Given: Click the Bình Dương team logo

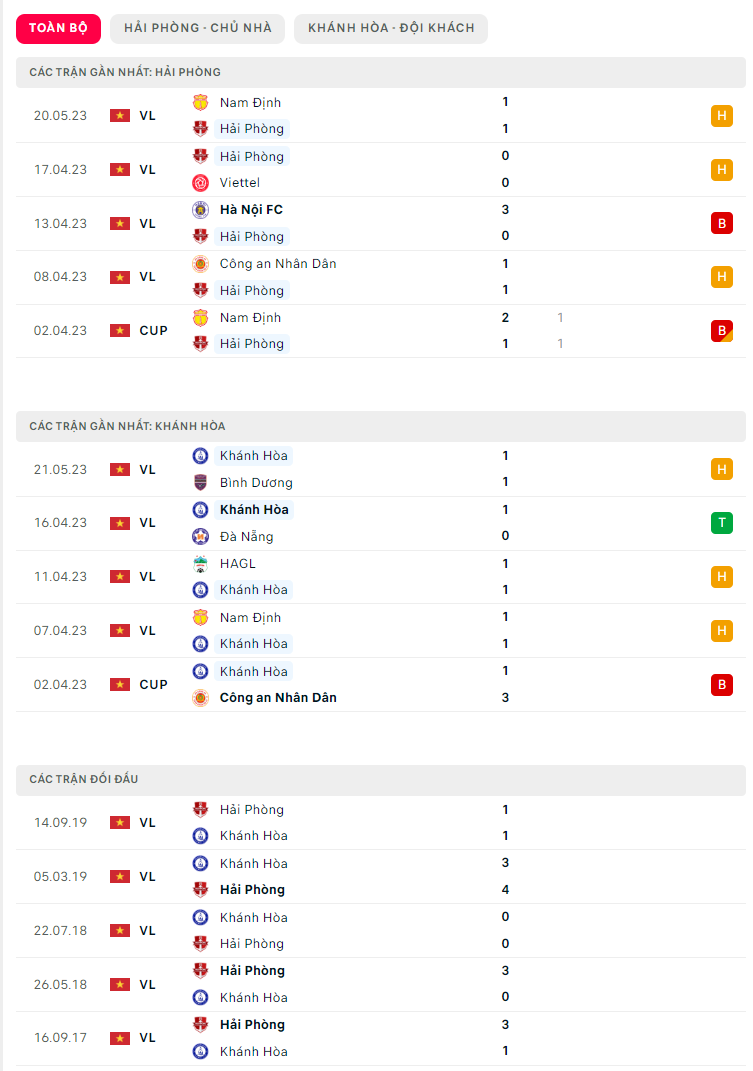Looking at the screenshot, I should pos(200,483).
